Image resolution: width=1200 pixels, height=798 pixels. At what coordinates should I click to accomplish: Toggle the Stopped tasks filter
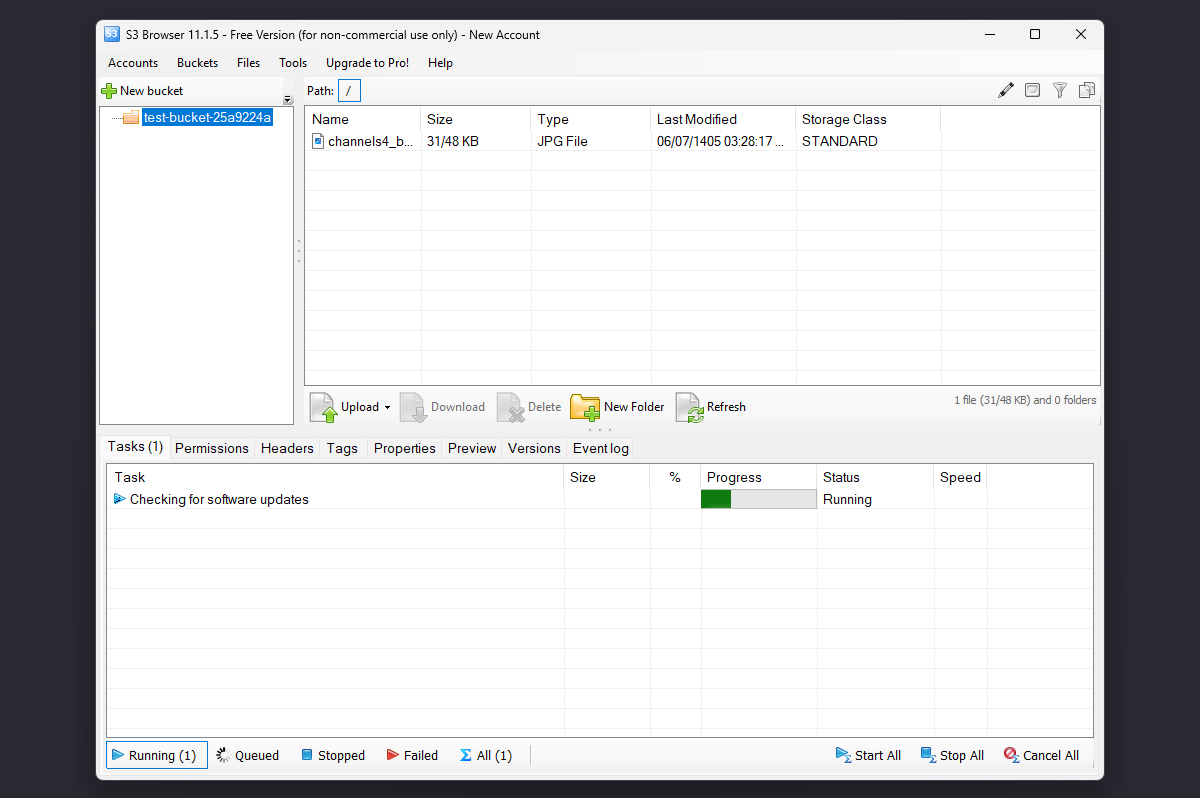(333, 755)
